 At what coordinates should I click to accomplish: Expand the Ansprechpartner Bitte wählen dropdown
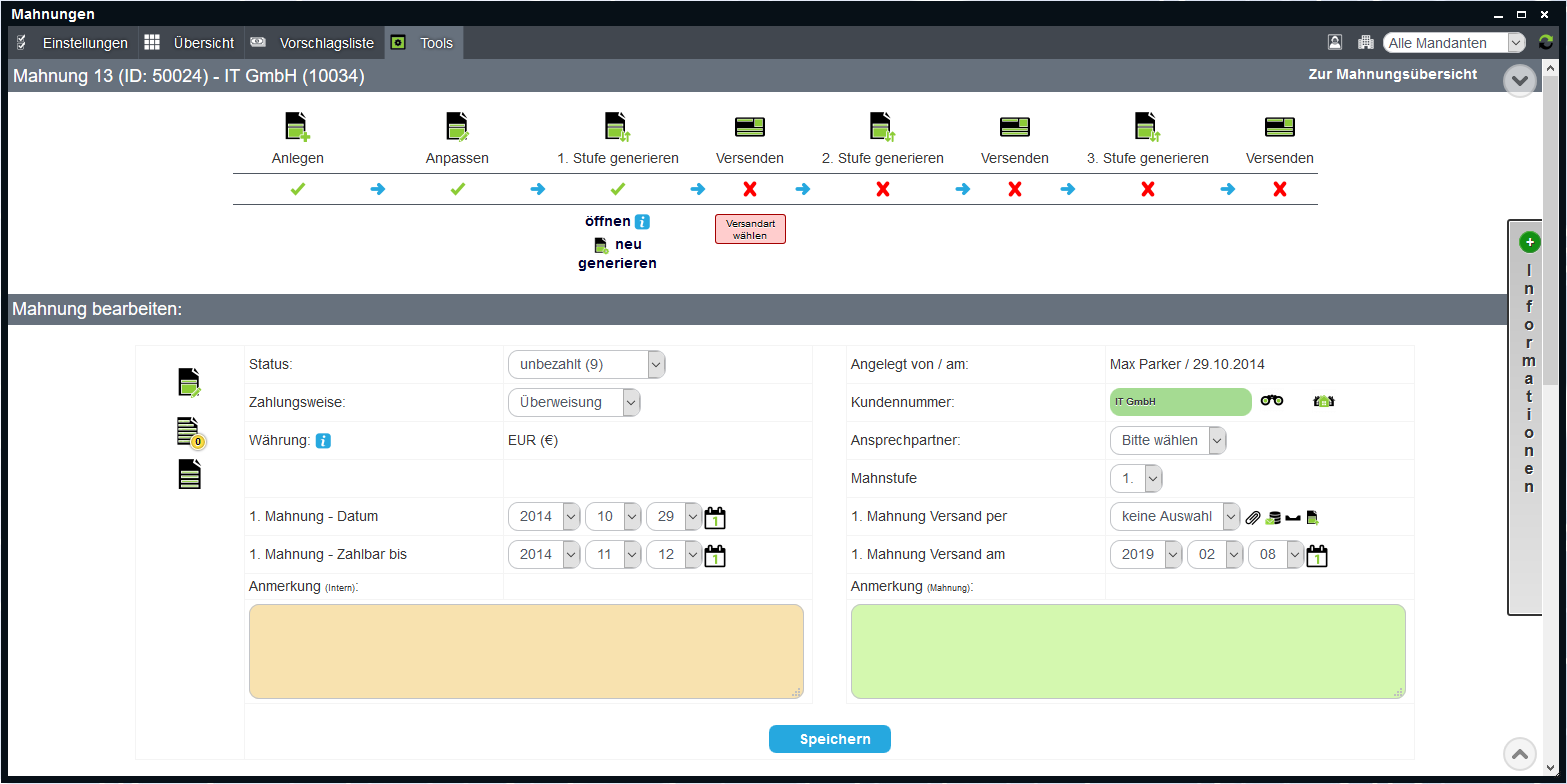coord(1167,440)
